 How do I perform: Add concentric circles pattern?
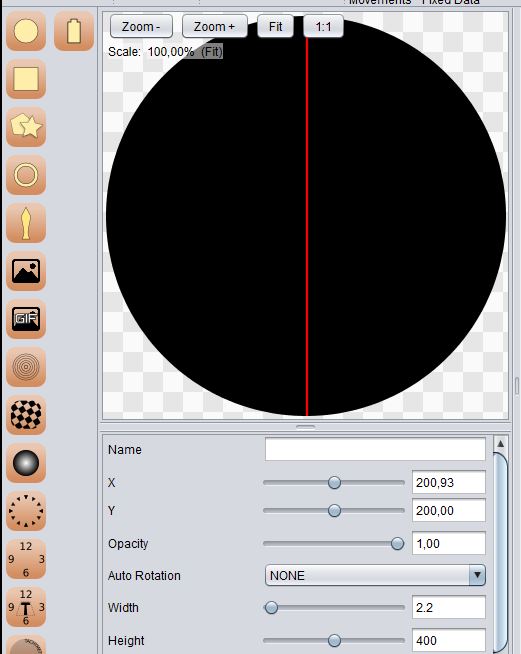coord(26,367)
